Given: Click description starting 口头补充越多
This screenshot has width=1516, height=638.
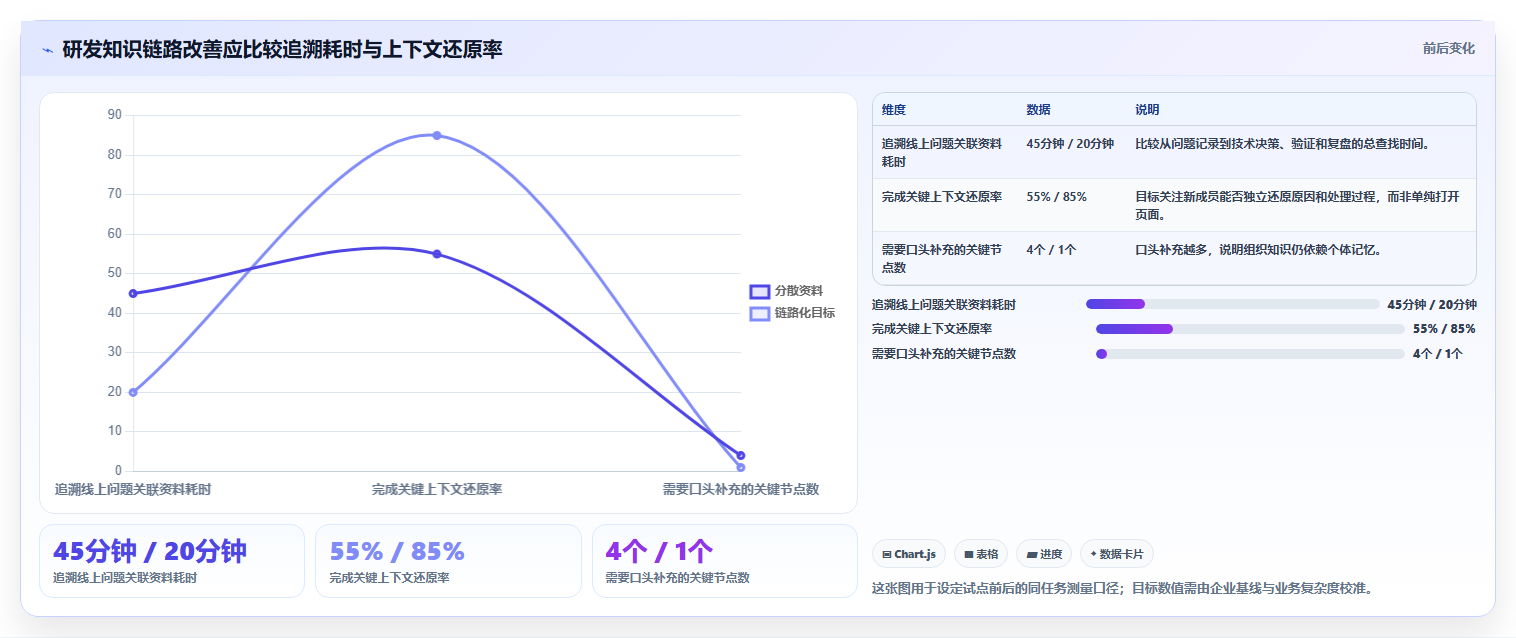Looking at the screenshot, I should click(1258, 250).
